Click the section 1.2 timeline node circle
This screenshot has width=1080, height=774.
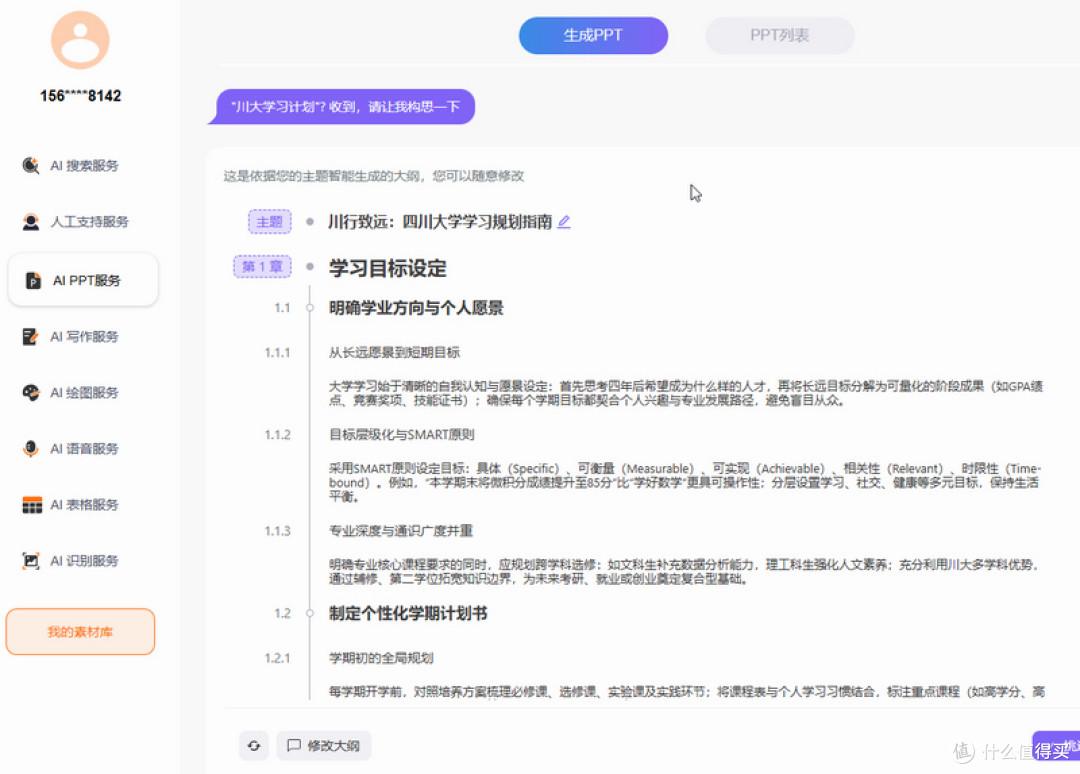310,614
